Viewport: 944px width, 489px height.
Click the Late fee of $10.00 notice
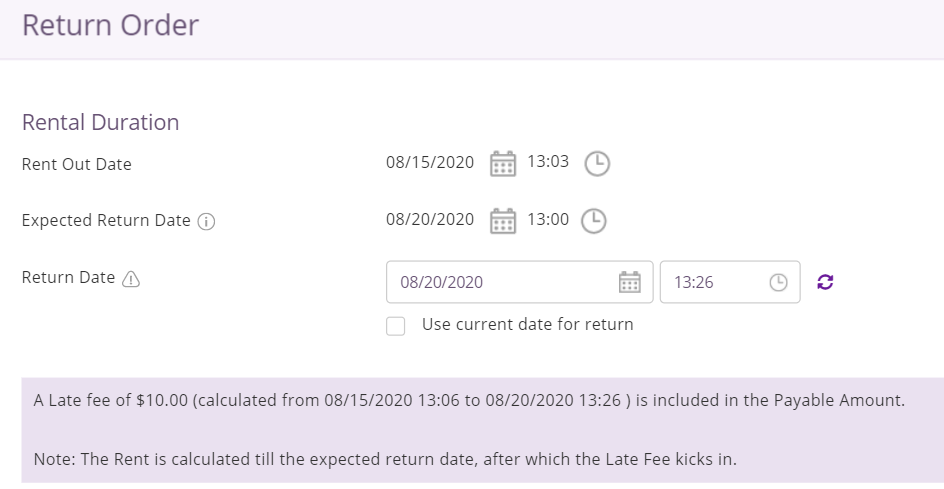(469, 400)
